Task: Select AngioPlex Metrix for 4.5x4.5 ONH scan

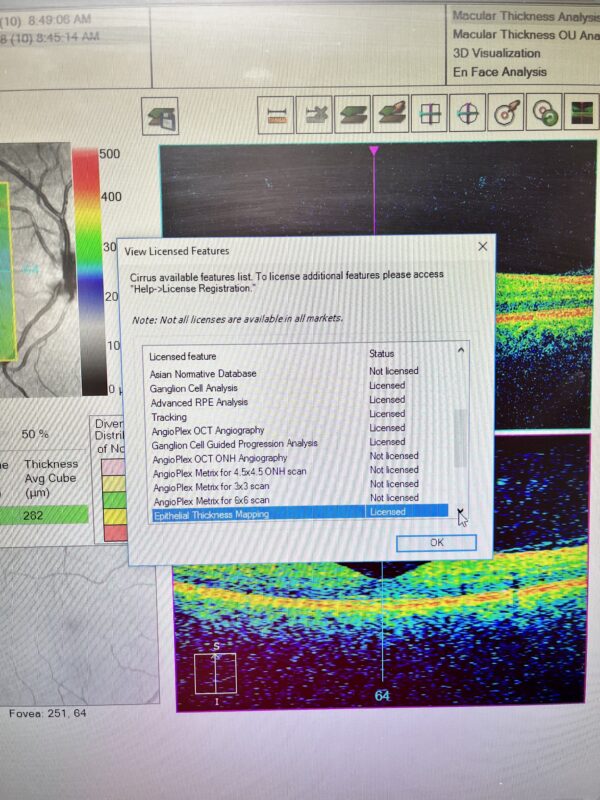Action: pyautogui.click(x=299, y=471)
